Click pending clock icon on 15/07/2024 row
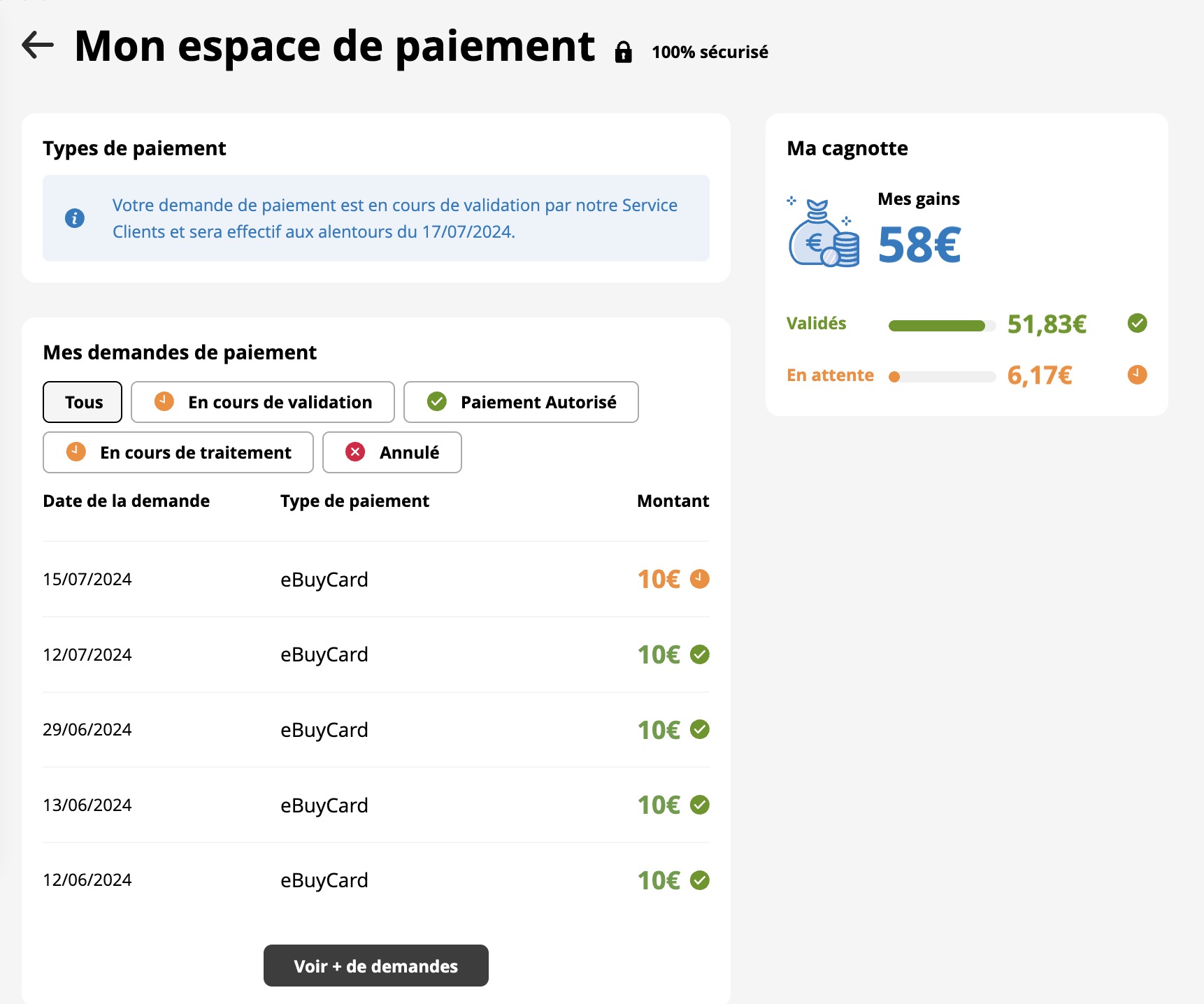The image size is (1204, 1004). point(699,579)
